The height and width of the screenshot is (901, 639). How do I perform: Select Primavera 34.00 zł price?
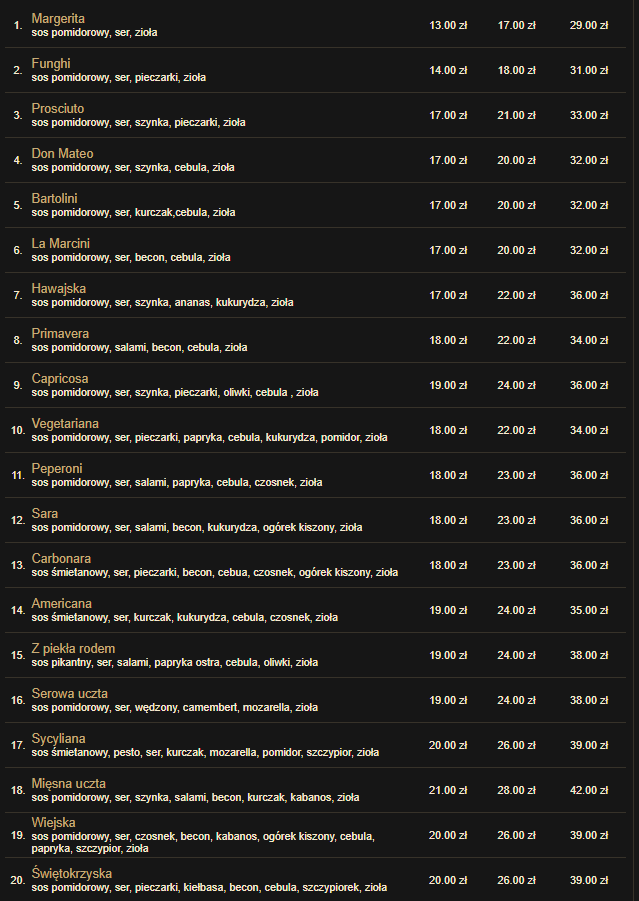point(588,340)
